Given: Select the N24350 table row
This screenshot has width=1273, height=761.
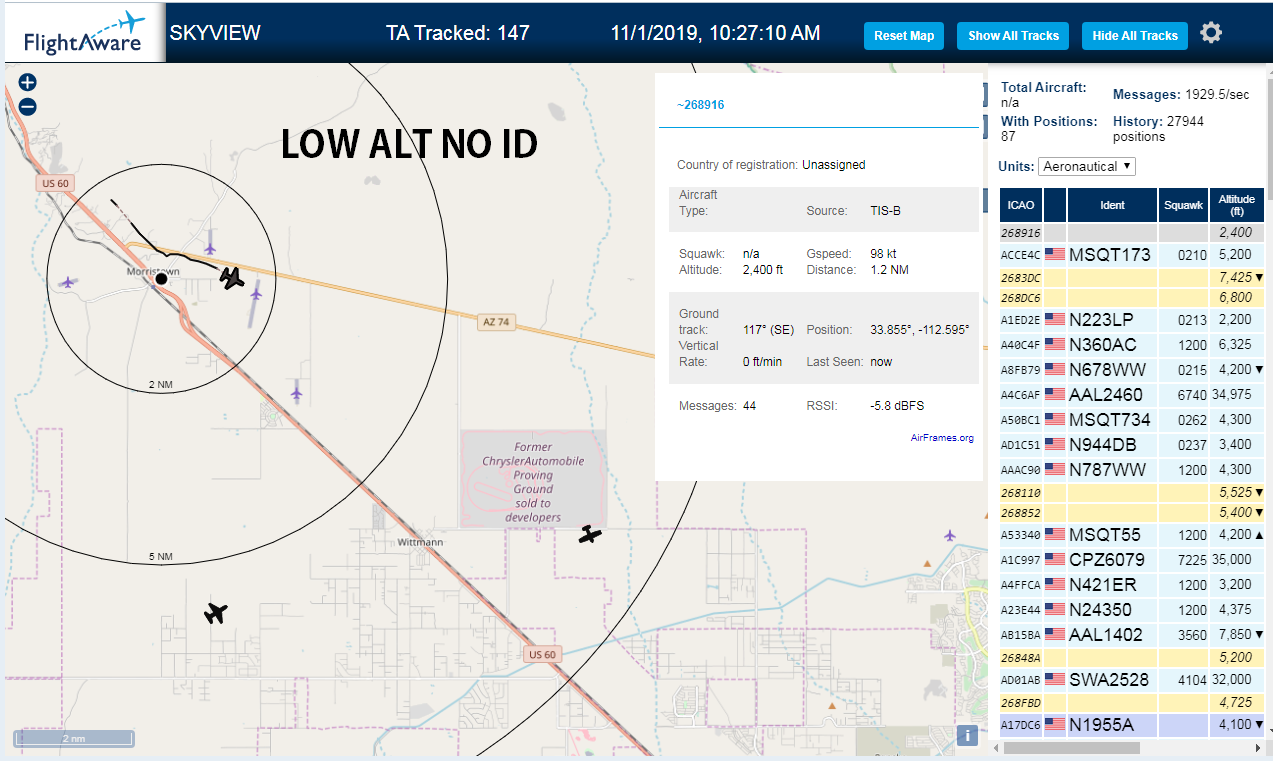Looking at the screenshot, I should click(1133, 610).
